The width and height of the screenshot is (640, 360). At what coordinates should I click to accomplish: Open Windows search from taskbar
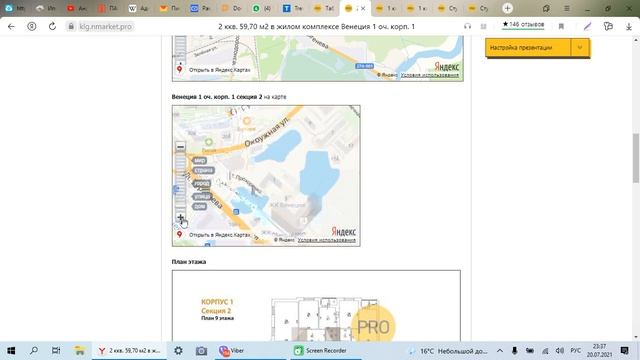click(34, 351)
